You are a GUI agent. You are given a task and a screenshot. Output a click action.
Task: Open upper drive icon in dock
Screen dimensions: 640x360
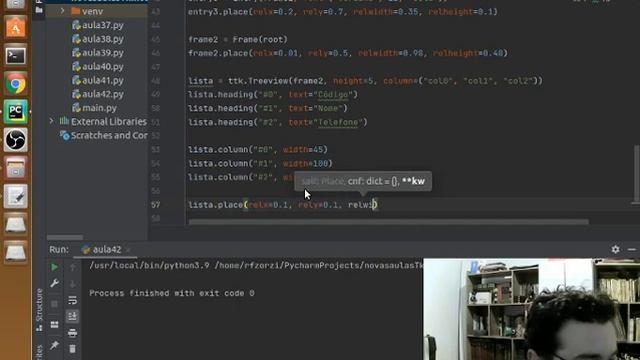click(16, 224)
